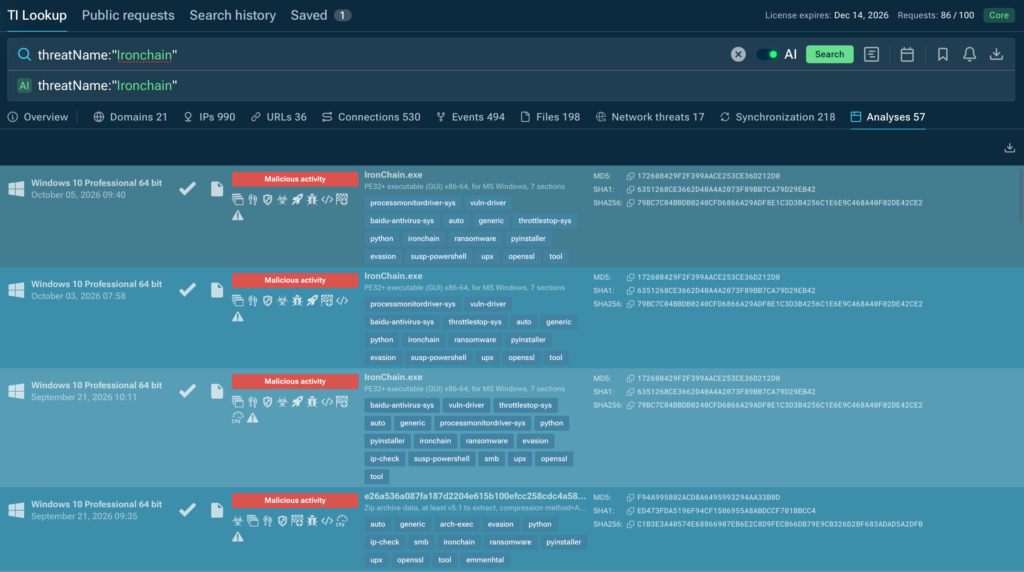The width and height of the screenshot is (1024, 572).
Task: Click the arch-exec tag in zip archive analysis
Action: click(x=456, y=524)
